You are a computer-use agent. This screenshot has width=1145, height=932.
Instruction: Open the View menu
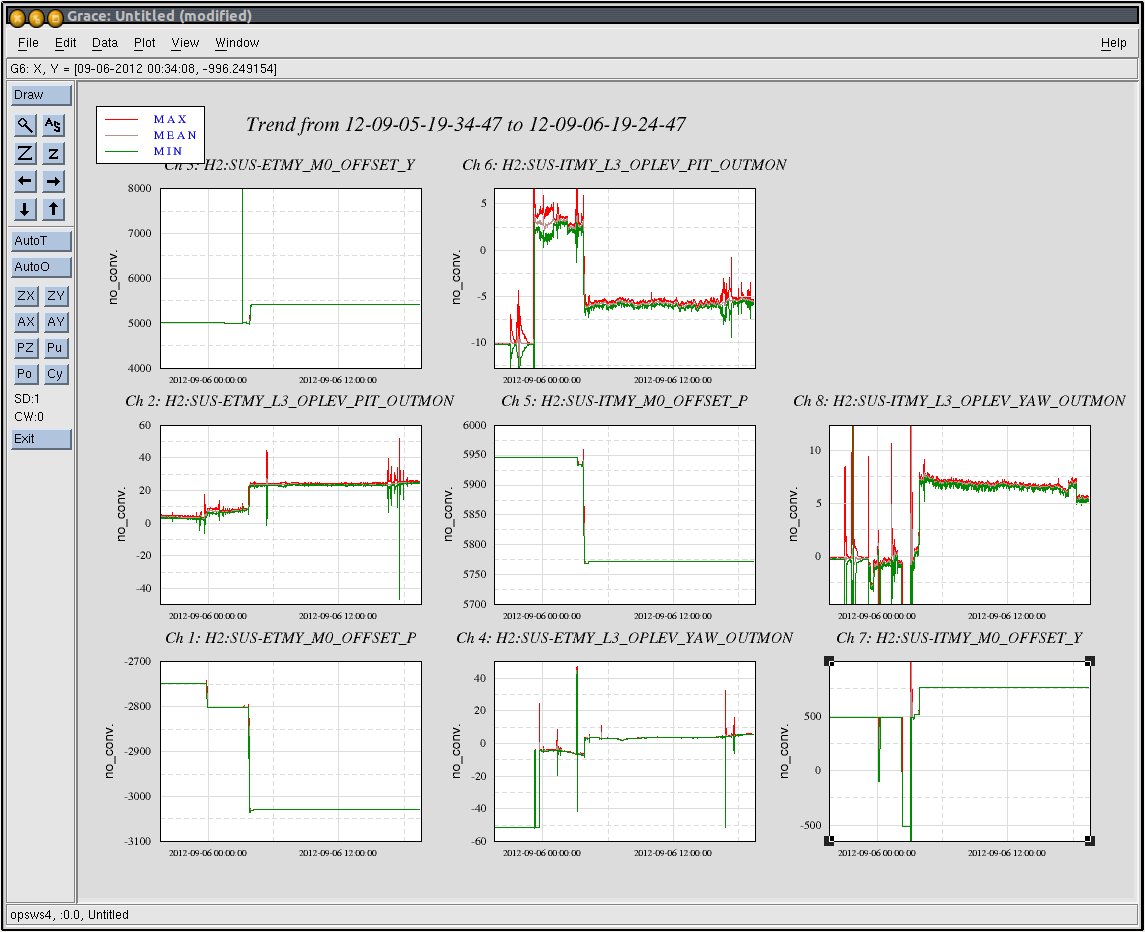click(185, 43)
